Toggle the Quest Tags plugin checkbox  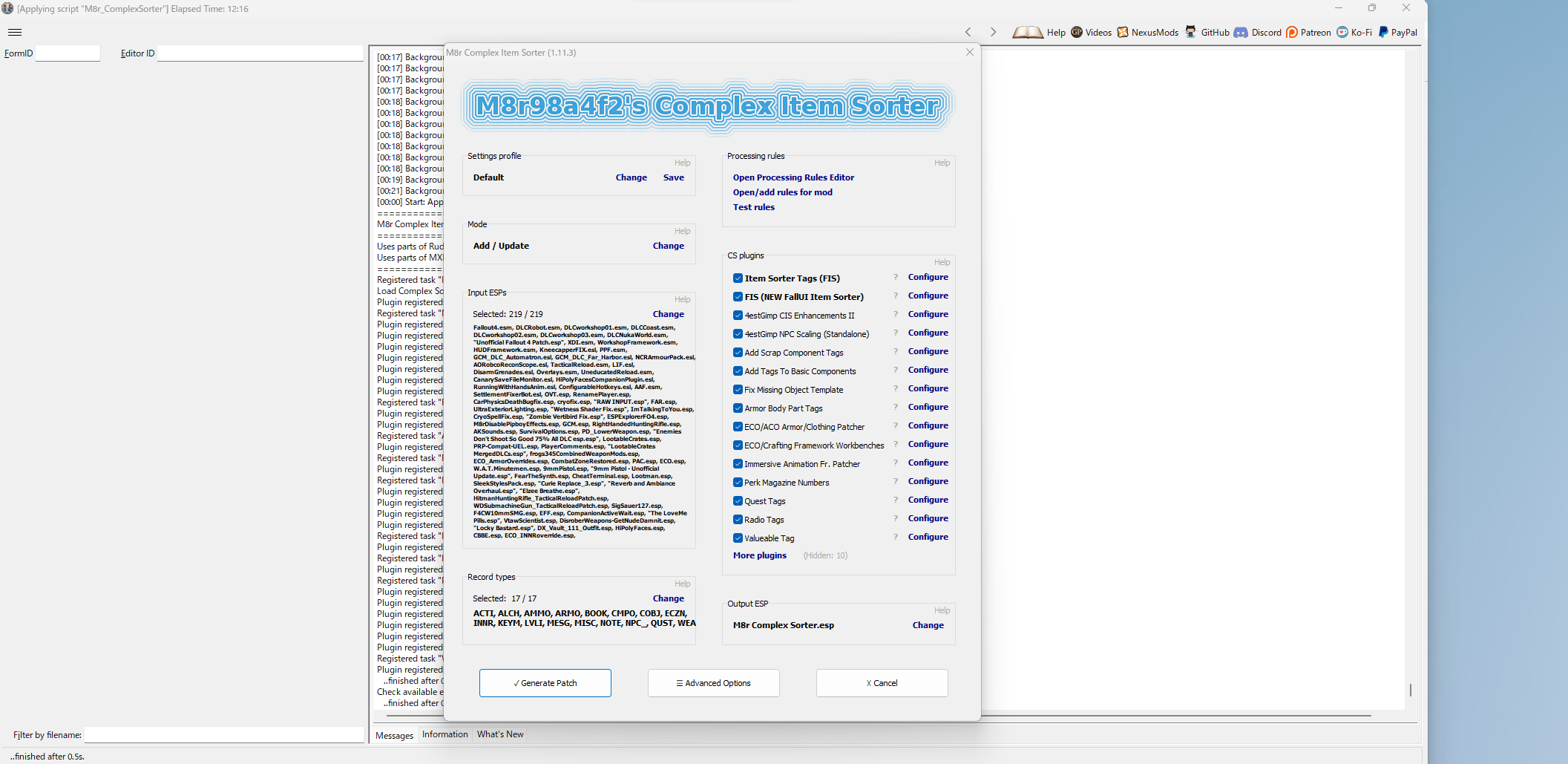tap(738, 501)
